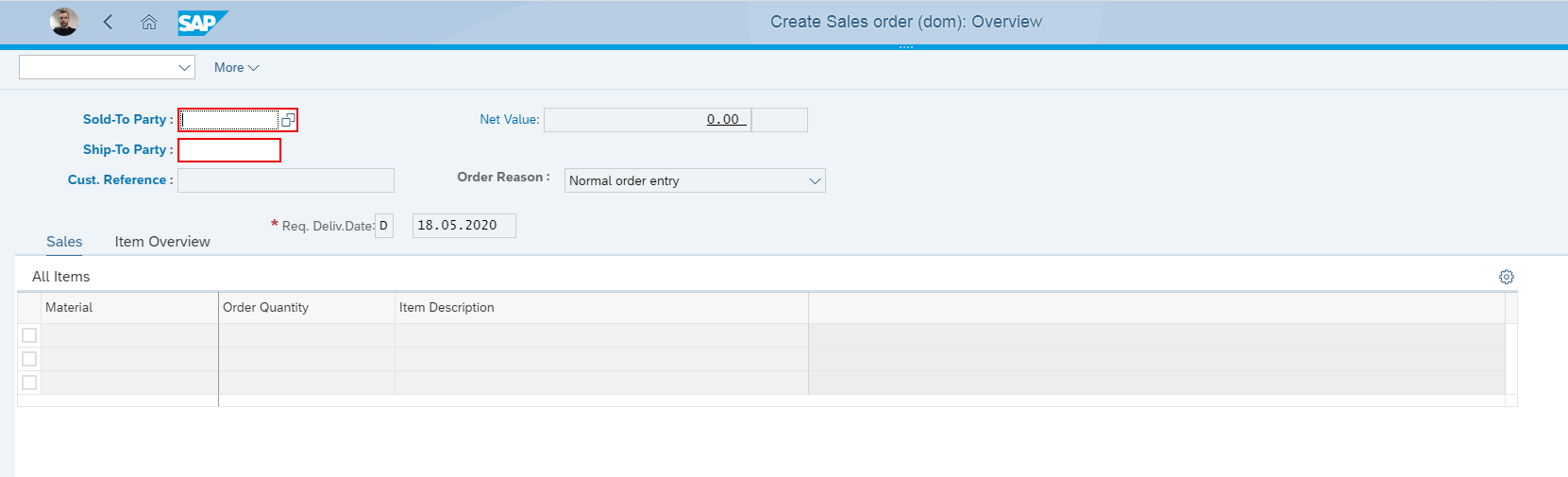Select the first item row checkbox
The height and width of the screenshot is (477, 1568).
[x=29, y=335]
